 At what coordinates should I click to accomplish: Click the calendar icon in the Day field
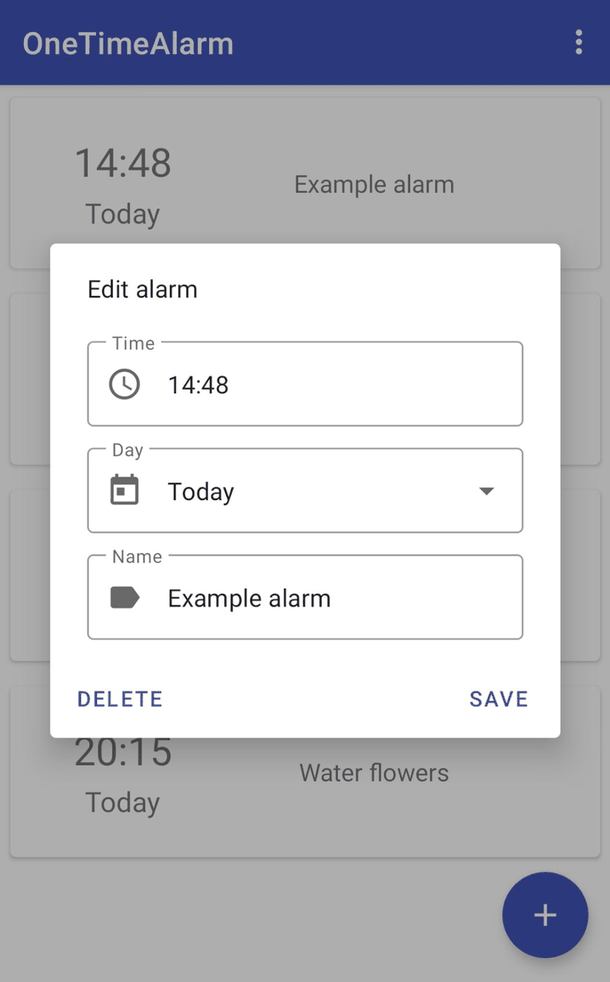122,491
